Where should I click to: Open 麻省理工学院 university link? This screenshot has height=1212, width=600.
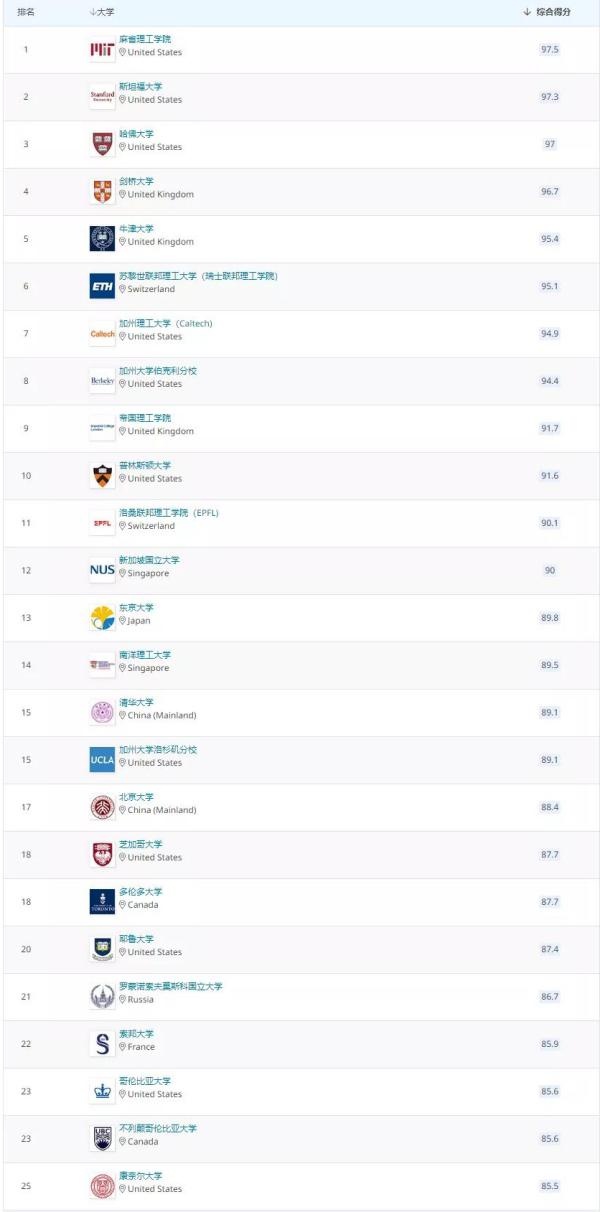[145, 39]
